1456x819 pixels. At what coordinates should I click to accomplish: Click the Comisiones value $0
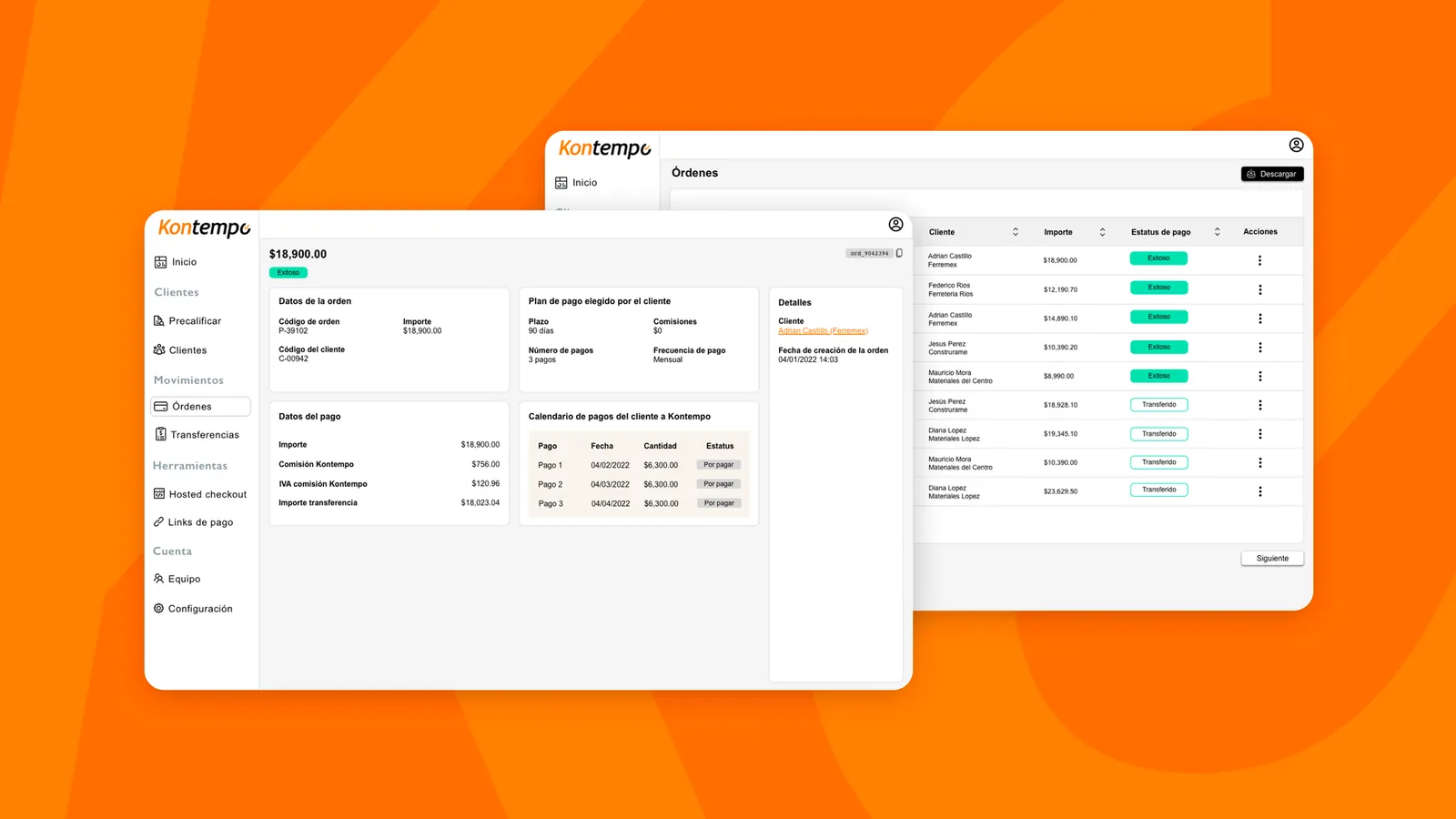click(x=658, y=331)
